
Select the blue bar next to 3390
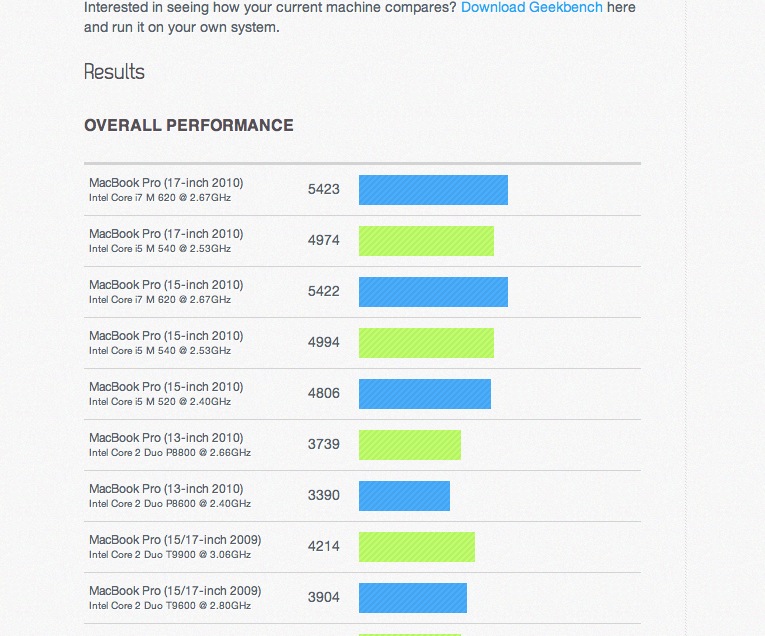tap(404, 496)
